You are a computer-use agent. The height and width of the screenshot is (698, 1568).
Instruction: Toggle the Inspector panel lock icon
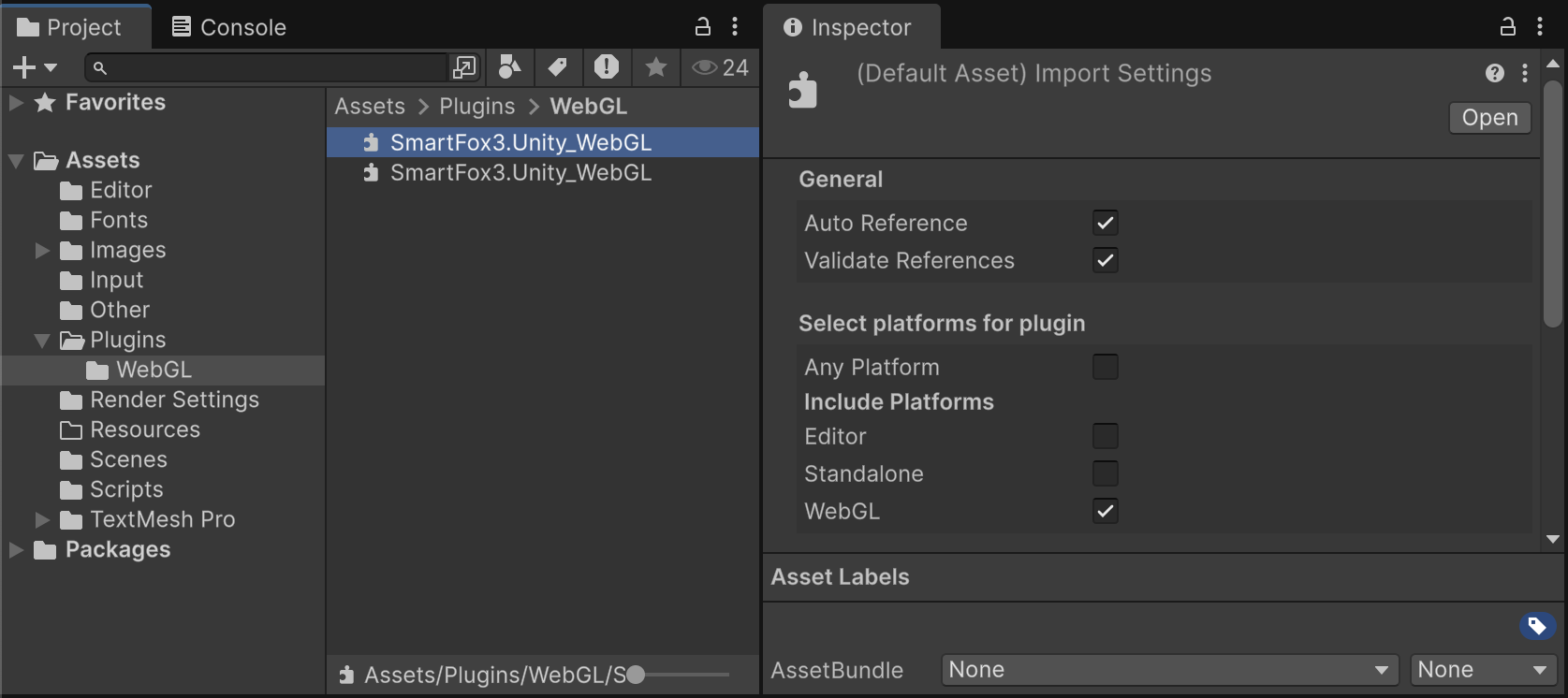1508,26
